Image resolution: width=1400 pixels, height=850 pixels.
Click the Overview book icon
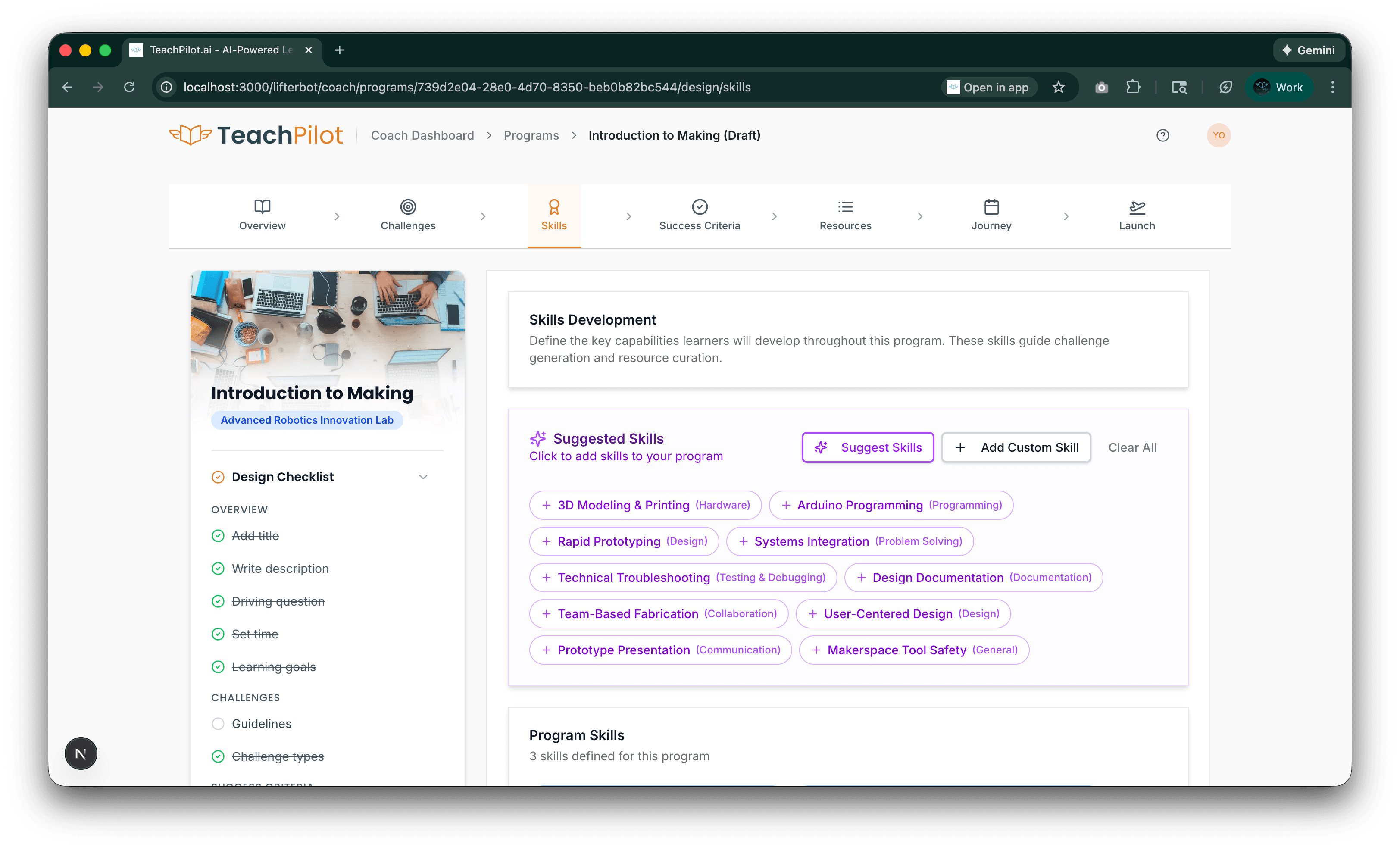(262, 207)
